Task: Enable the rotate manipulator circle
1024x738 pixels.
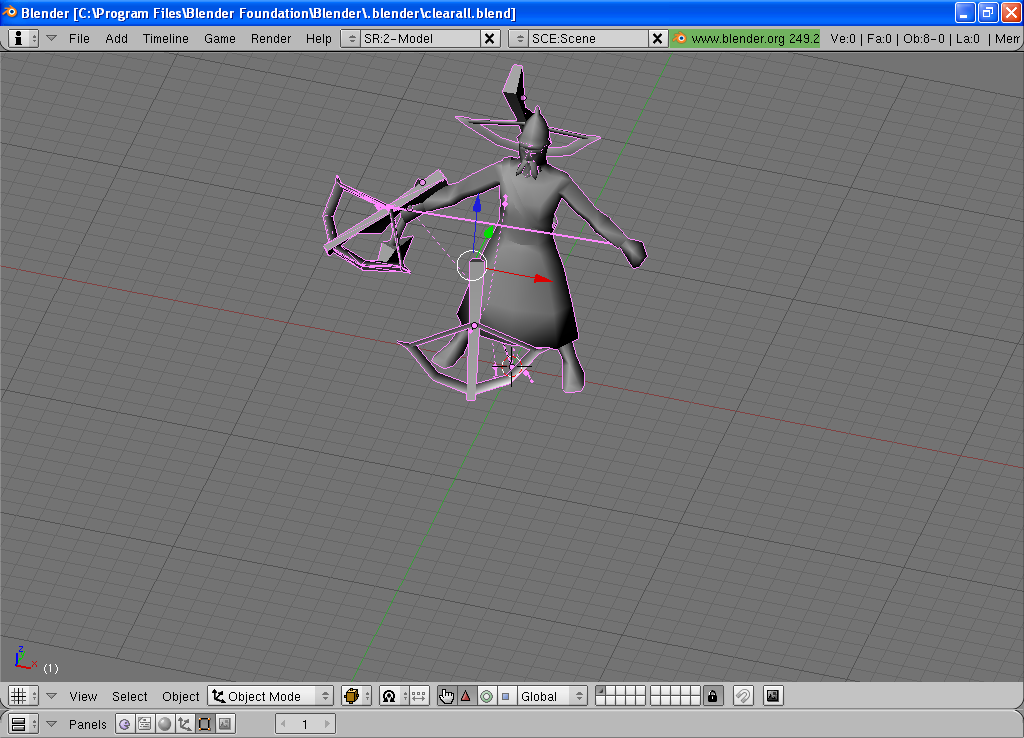Action: 486,696
